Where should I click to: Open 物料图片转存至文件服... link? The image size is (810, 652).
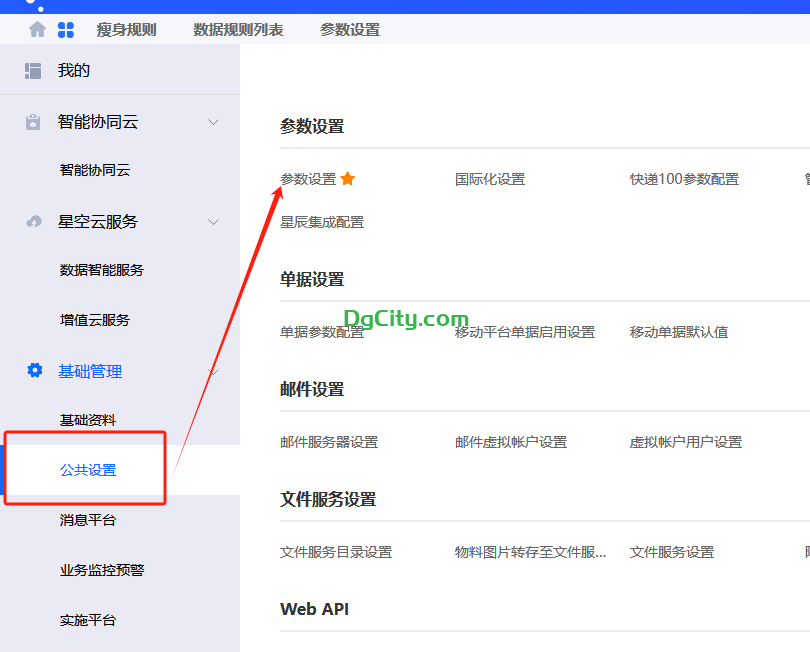click(531, 552)
